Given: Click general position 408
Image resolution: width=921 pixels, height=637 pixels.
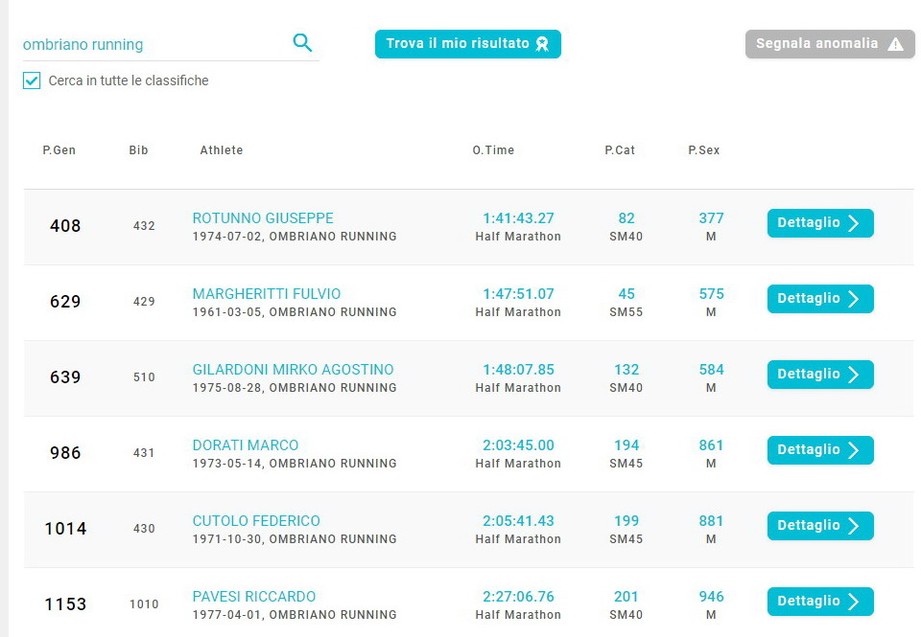Looking at the screenshot, I should coord(65,226).
